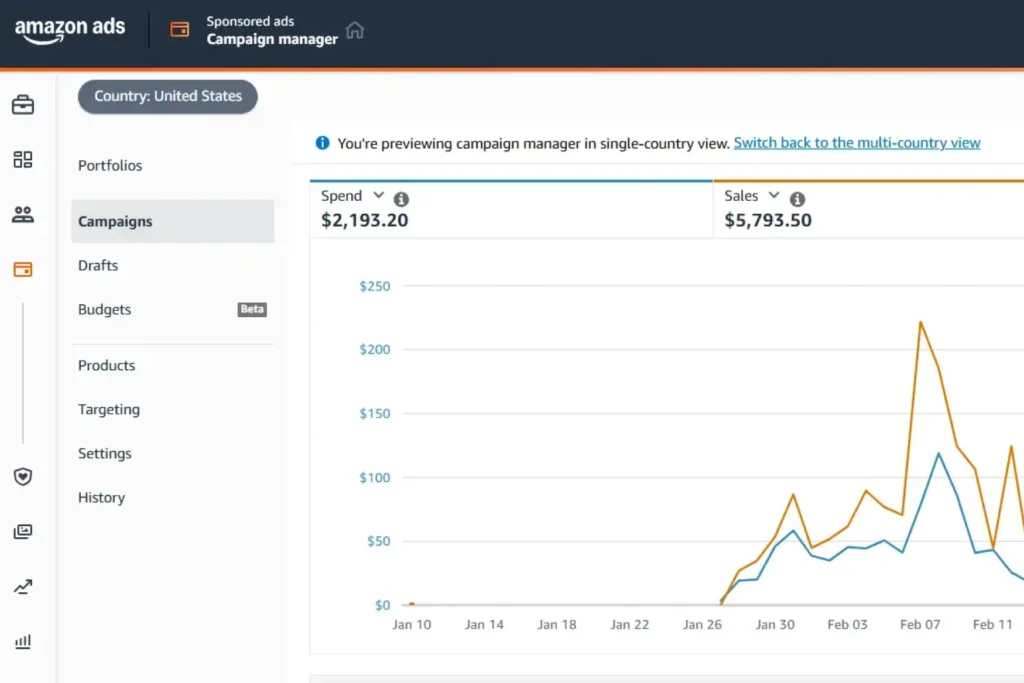
Task: Click the image gallery icon in sidebar
Action: click(23, 532)
